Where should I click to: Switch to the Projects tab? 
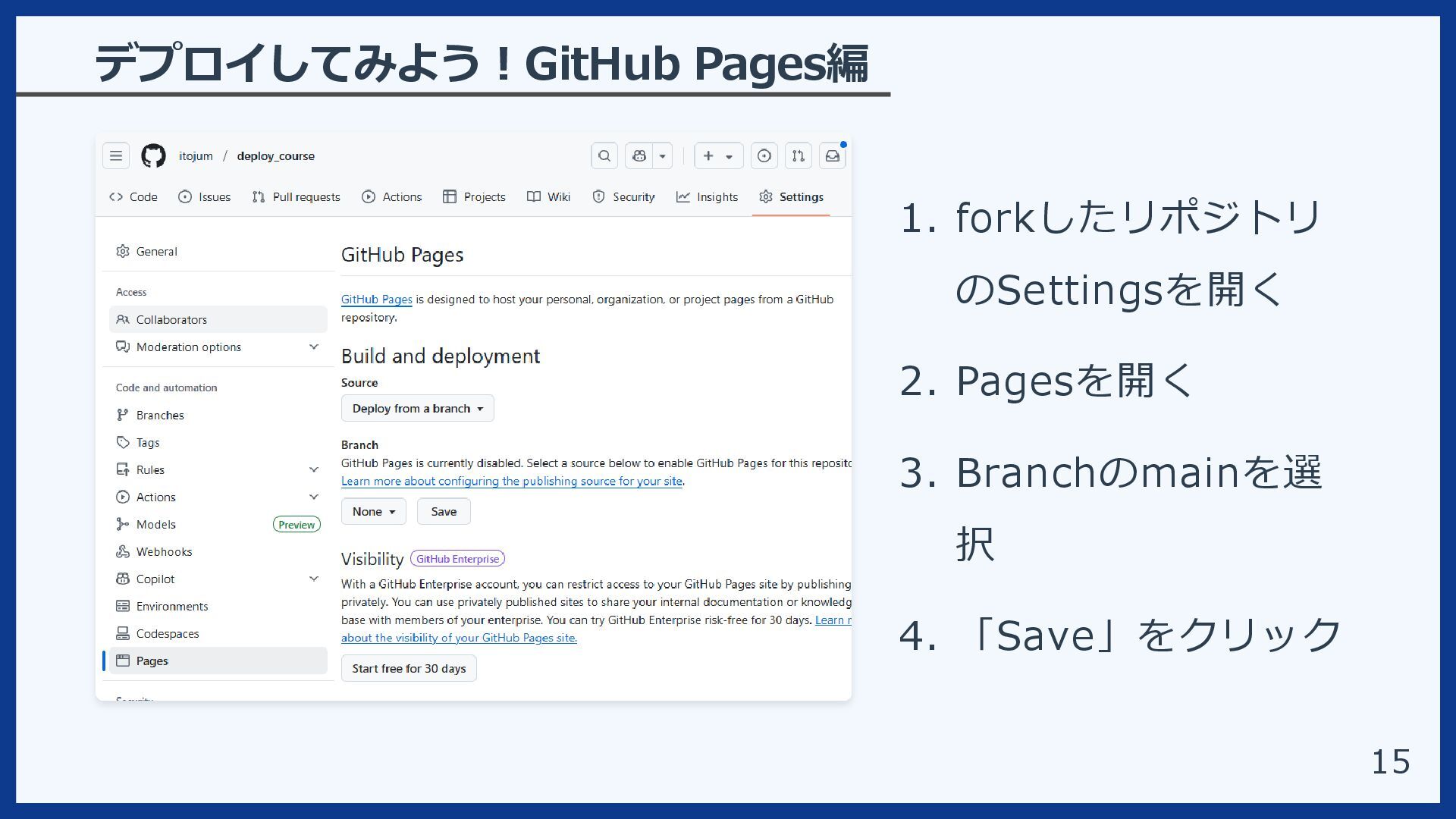pos(475,197)
